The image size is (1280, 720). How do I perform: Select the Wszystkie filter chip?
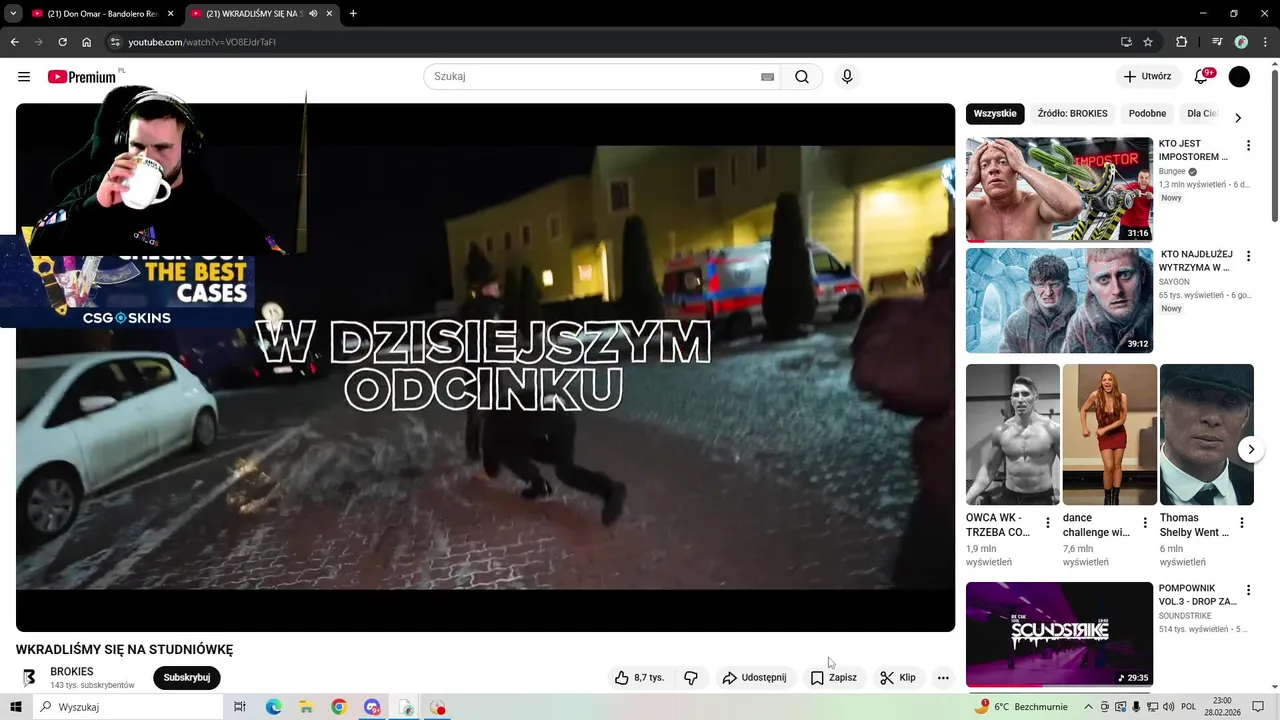(995, 114)
